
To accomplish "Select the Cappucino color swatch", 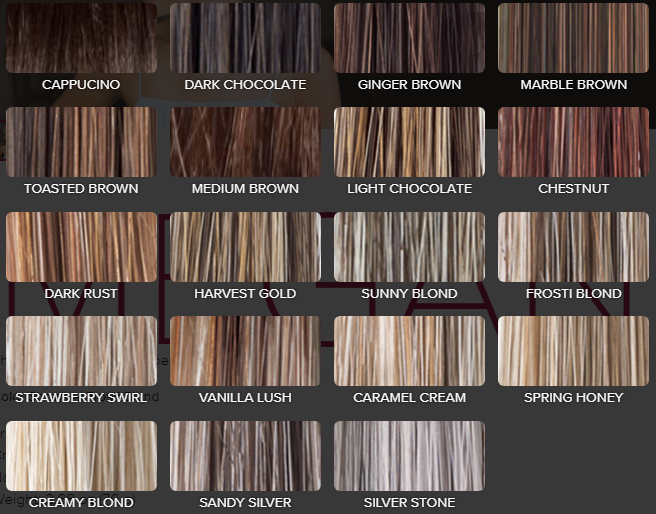I will [81, 38].
